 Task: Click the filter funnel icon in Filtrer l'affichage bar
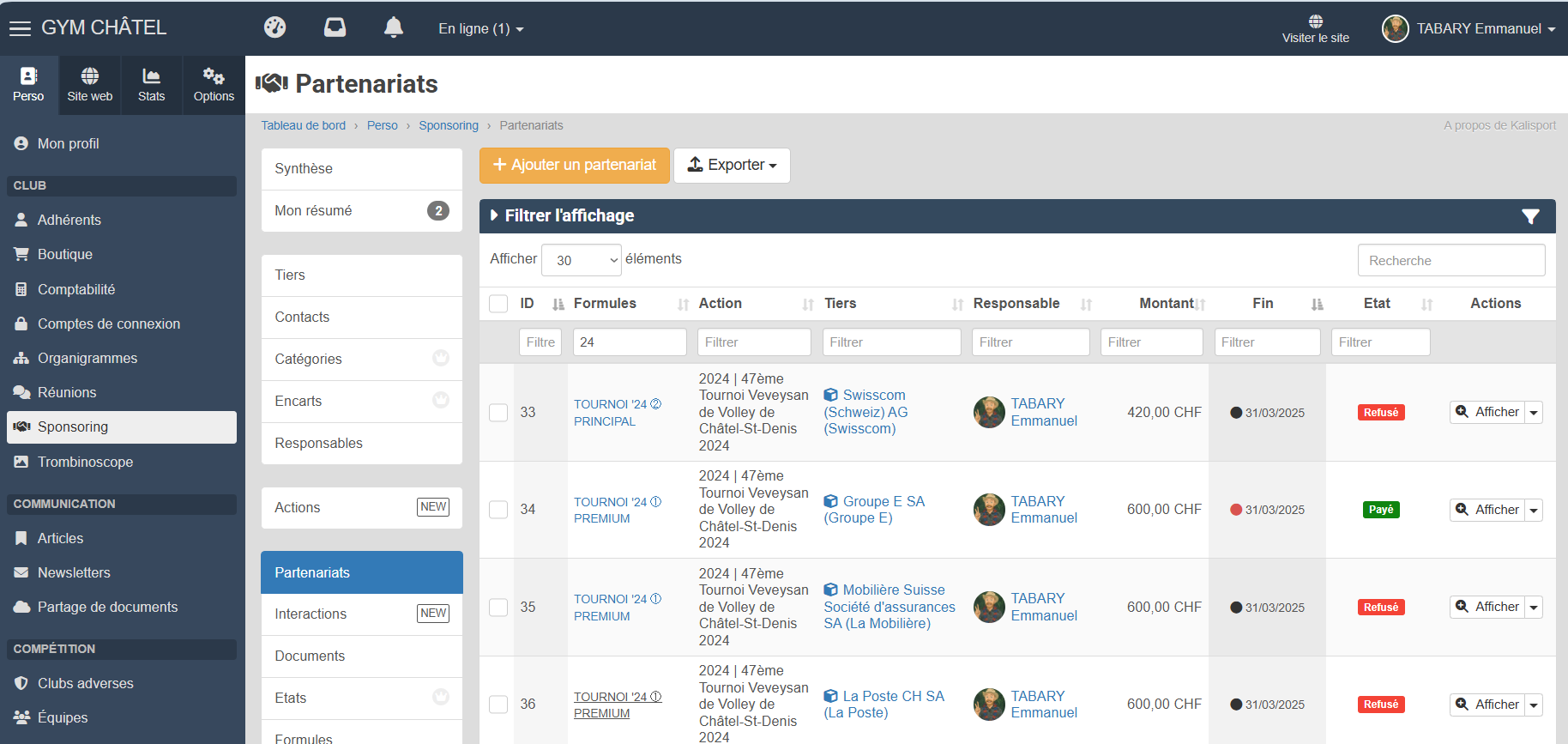[1530, 216]
